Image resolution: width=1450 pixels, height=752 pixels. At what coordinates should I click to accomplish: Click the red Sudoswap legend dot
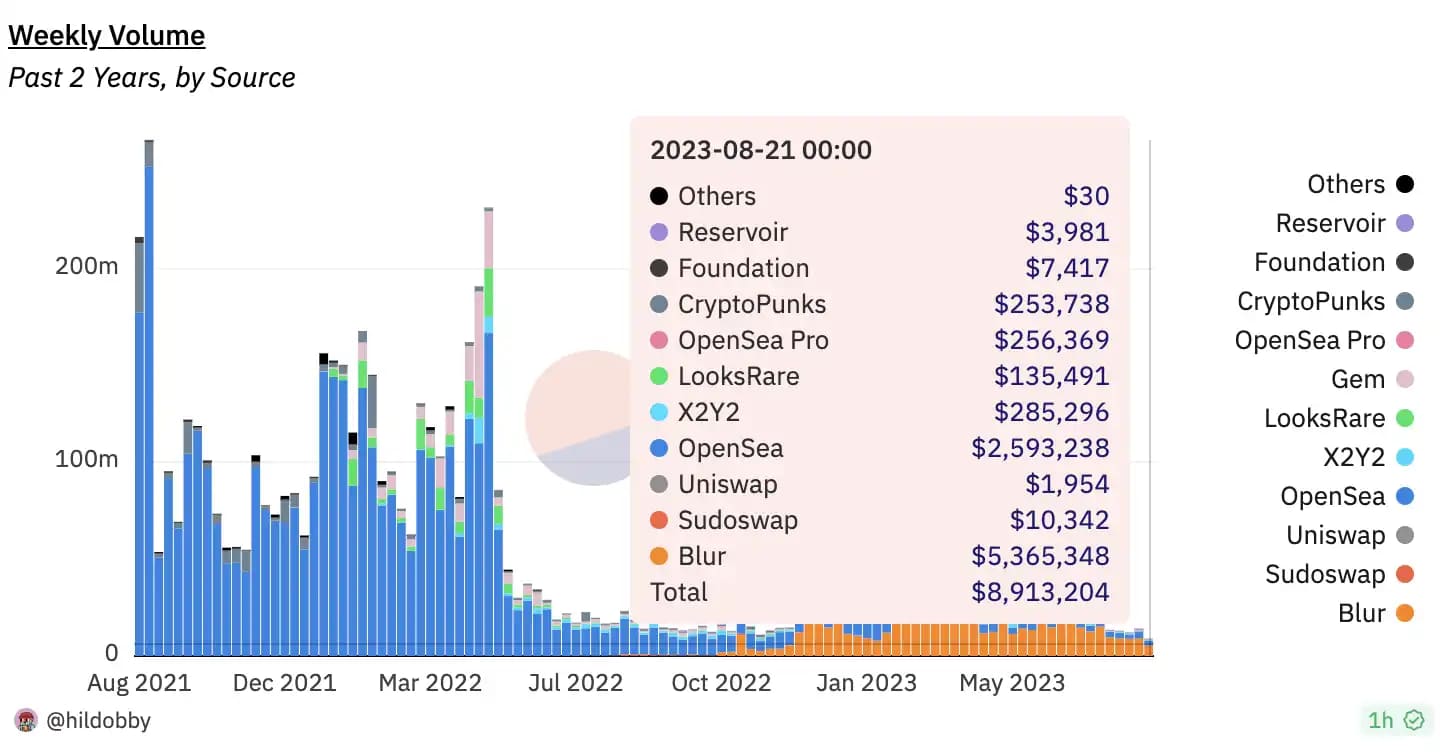coord(1405,574)
